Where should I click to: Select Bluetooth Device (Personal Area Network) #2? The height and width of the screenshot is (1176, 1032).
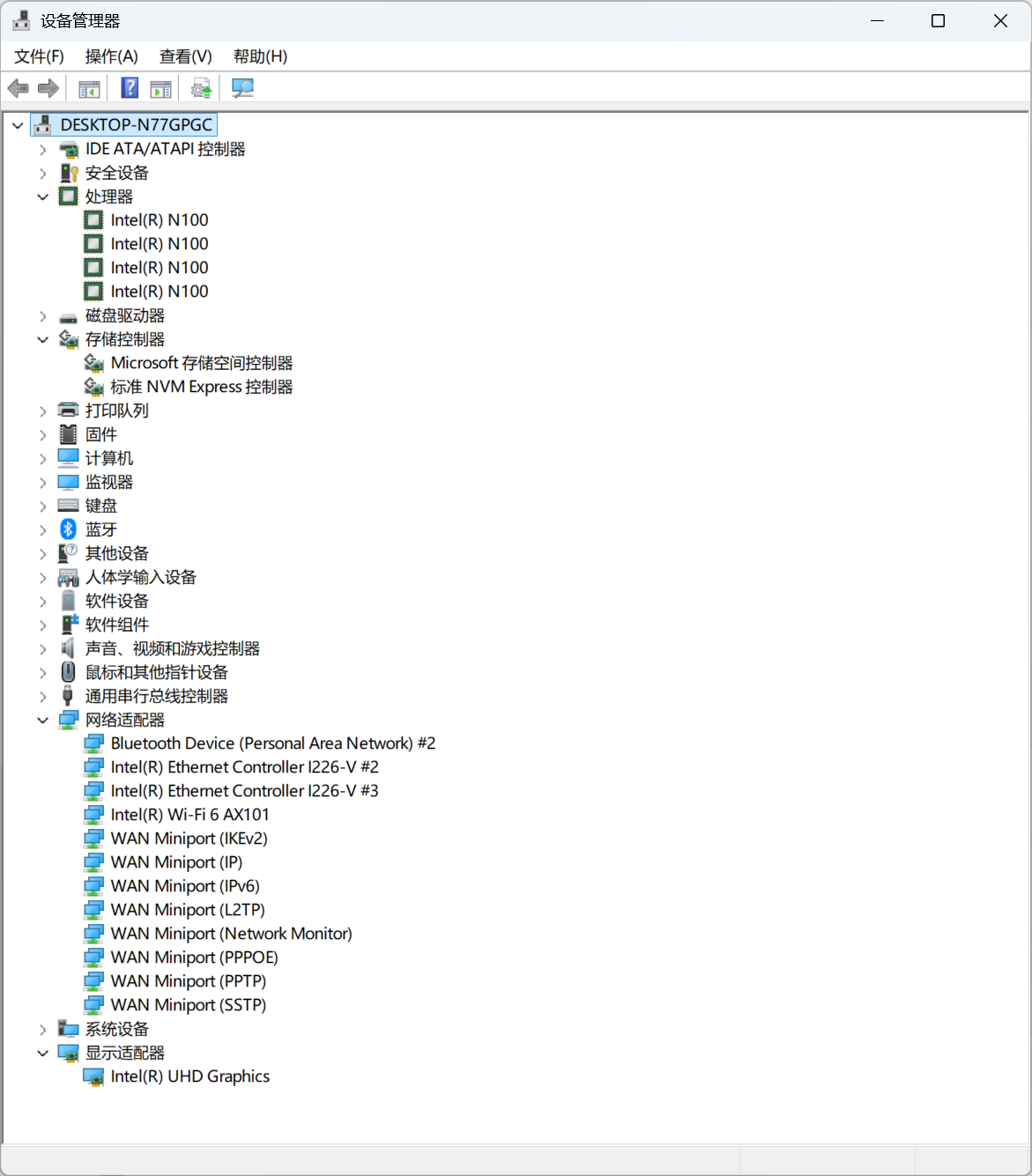click(x=272, y=743)
